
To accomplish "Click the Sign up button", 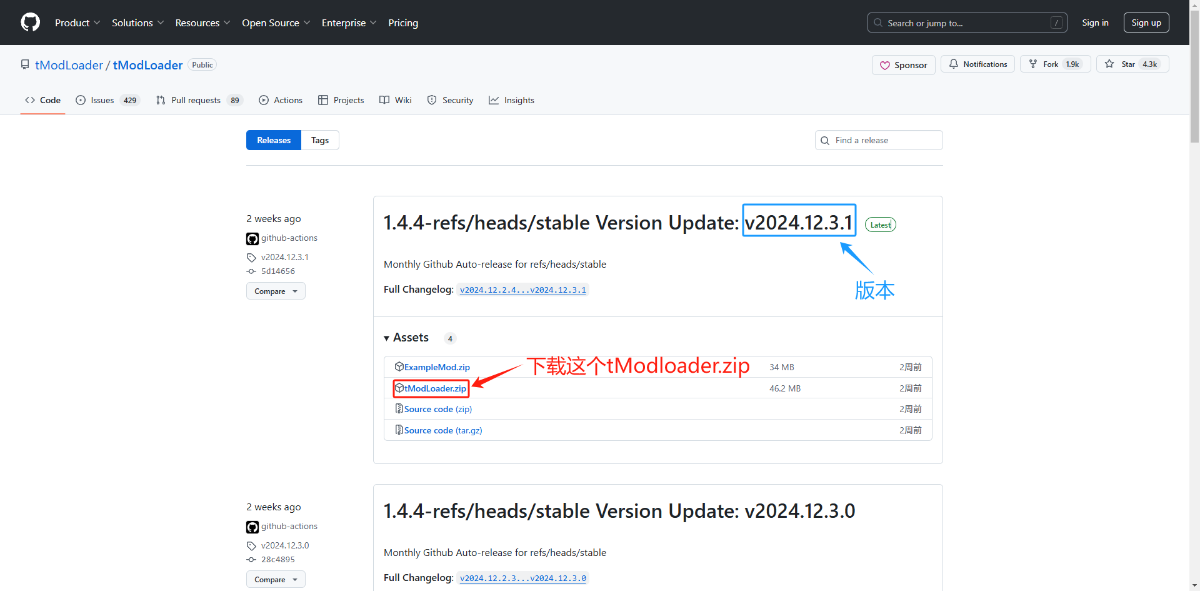I will click(1146, 22).
